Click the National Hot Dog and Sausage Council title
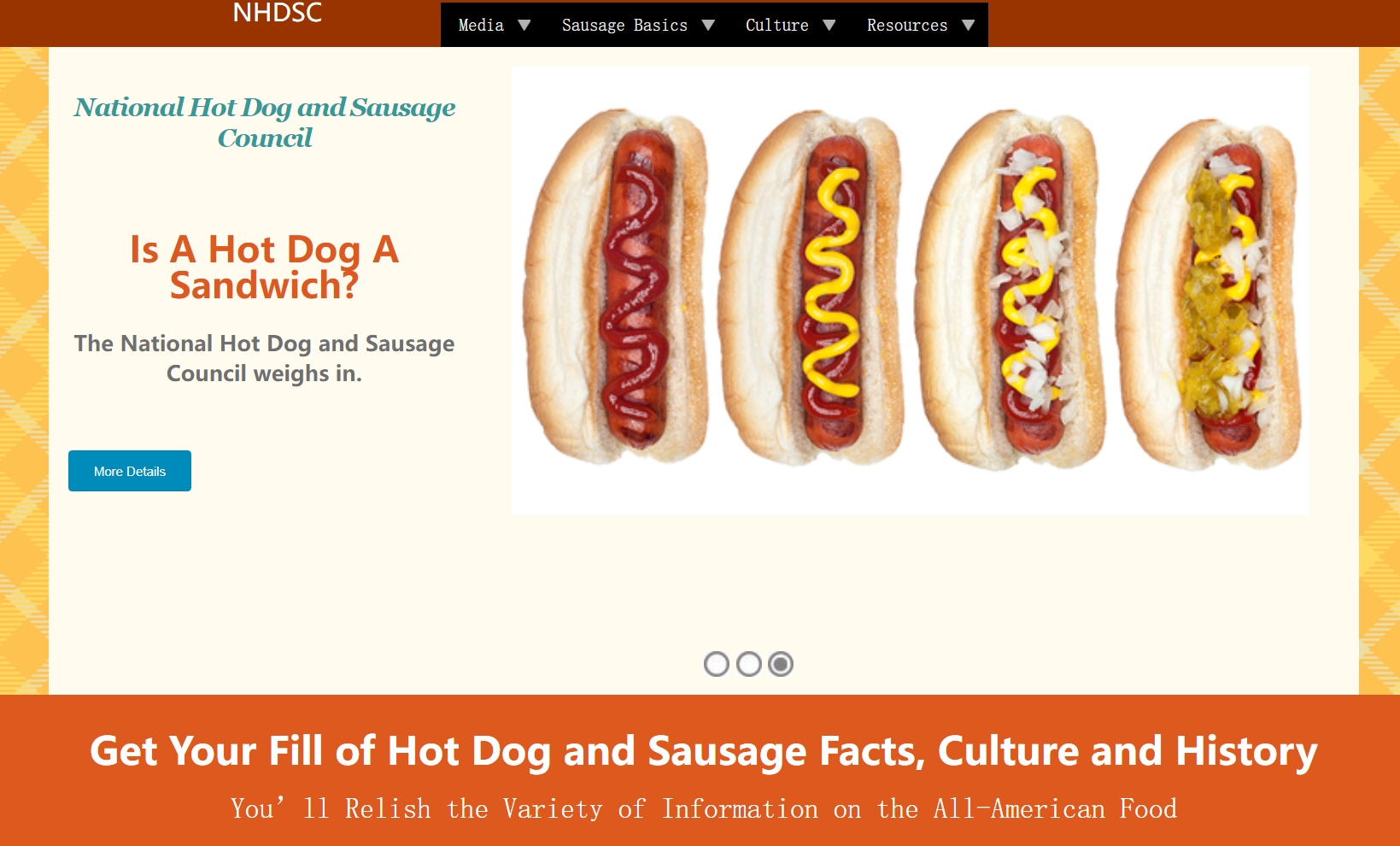This screenshot has height=846, width=1400. pyautogui.click(x=264, y=122)
